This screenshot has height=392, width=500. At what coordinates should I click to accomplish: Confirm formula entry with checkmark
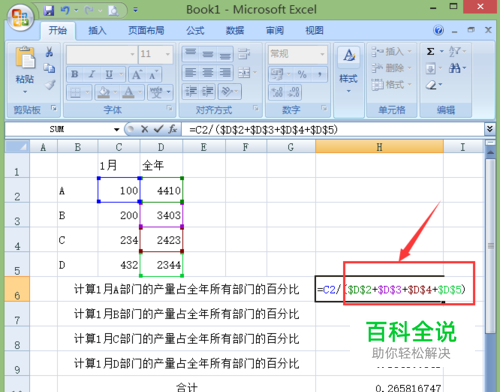click(158, 129)
